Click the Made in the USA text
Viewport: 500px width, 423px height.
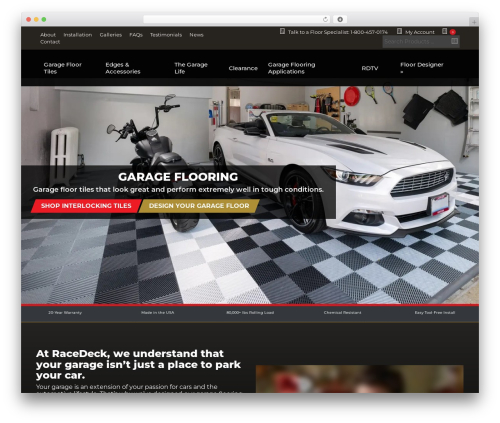click(157, 313)
